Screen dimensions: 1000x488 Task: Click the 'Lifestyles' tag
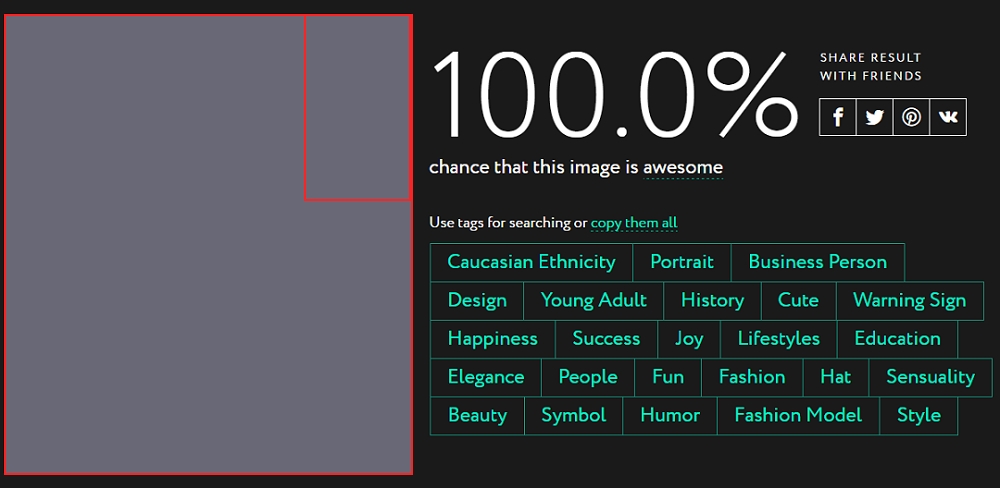click(778, 338)
